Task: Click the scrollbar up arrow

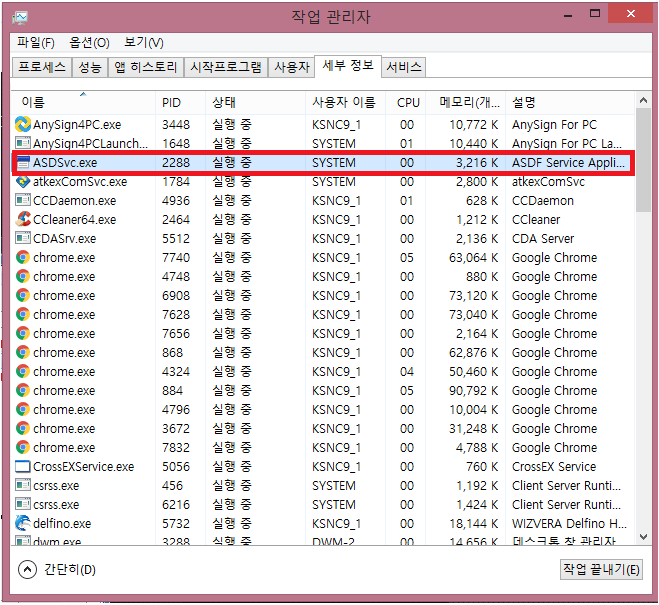Action: [x=643, y=100]
